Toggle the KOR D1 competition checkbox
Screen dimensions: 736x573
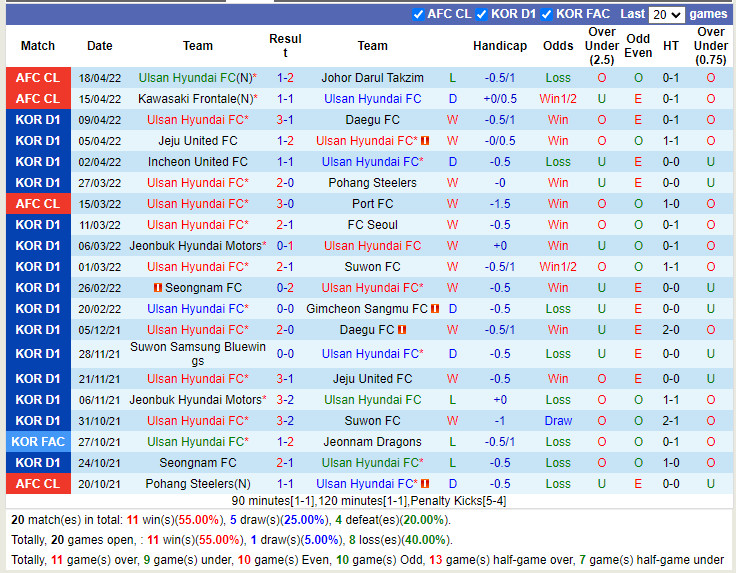[x=482, y=14]
